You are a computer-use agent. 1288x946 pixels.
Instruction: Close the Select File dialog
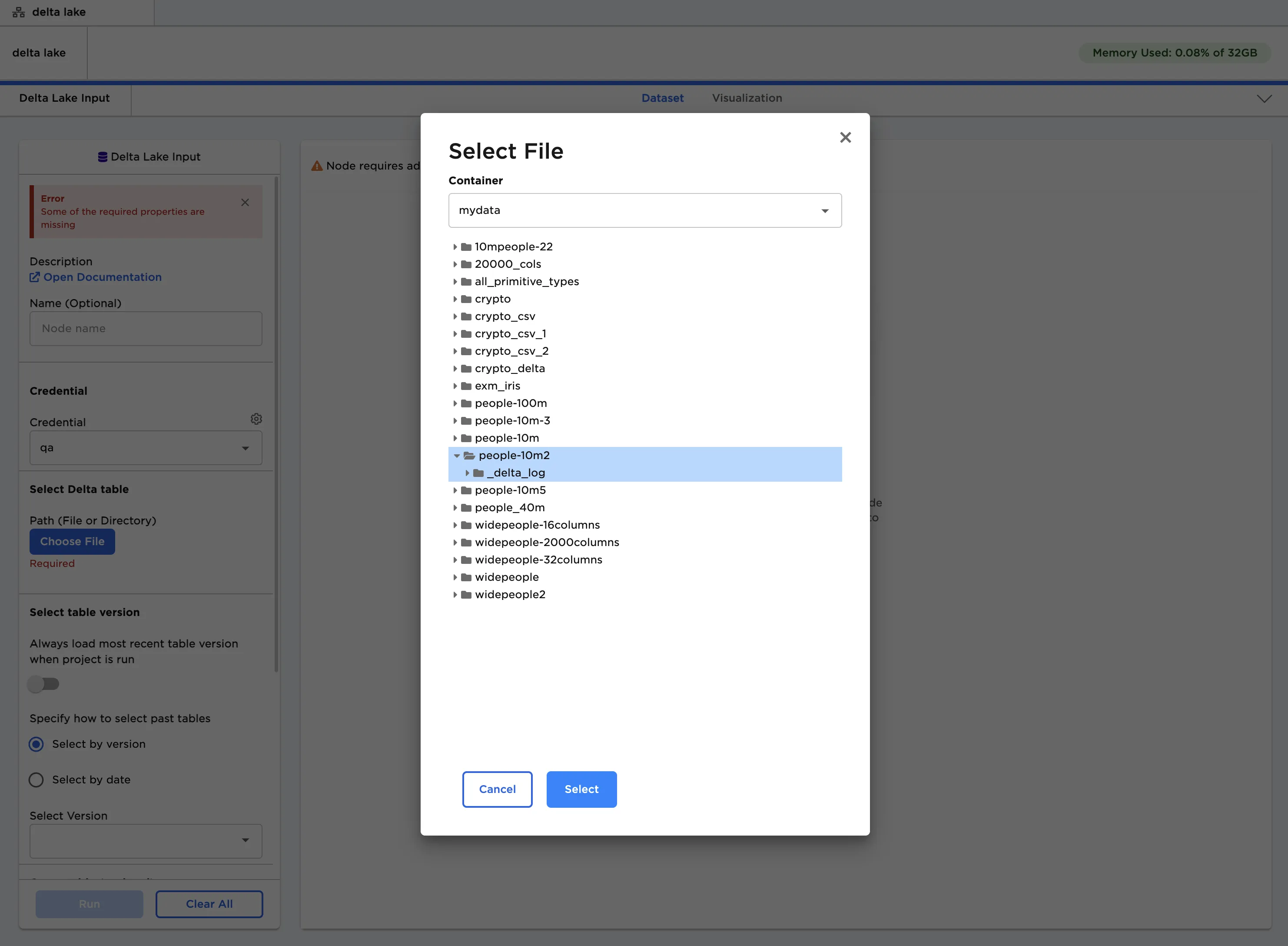tap(845, 137)
